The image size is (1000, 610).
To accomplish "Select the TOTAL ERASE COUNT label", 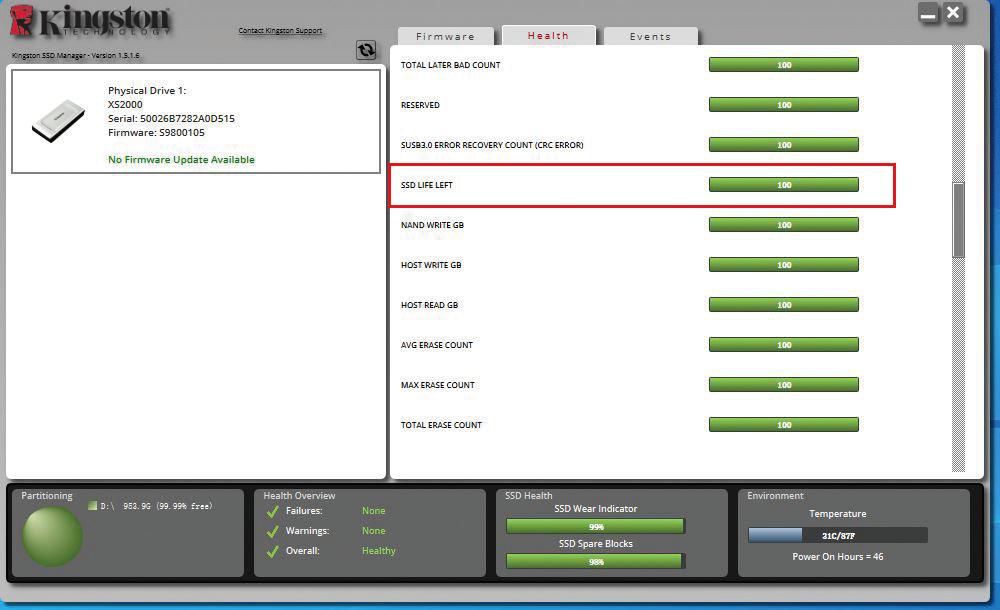I will tap(441, 425).
